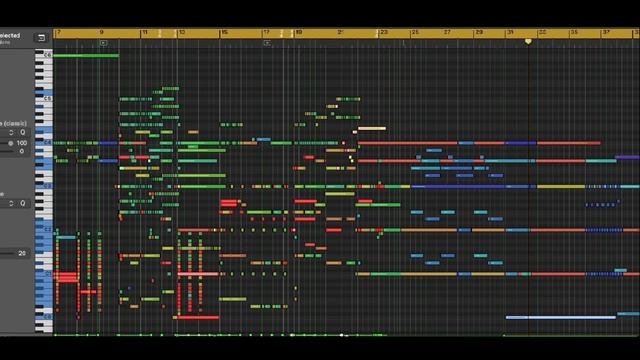Click bar 13 in the ruler

(x=182, y=32)
